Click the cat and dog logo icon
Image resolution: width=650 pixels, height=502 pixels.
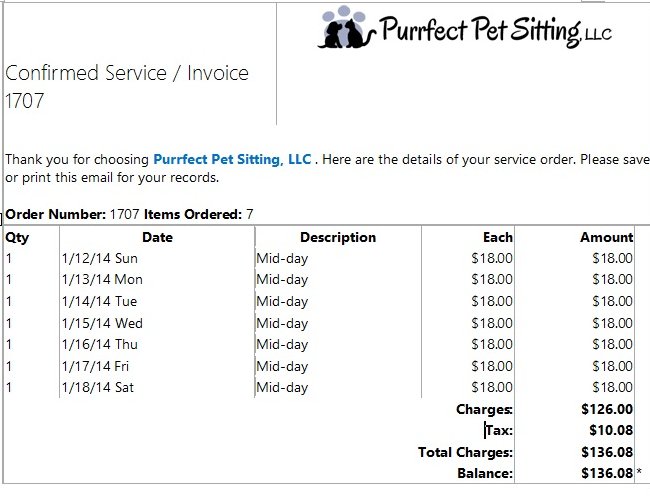pyautogui.click(x=346, y=29)
